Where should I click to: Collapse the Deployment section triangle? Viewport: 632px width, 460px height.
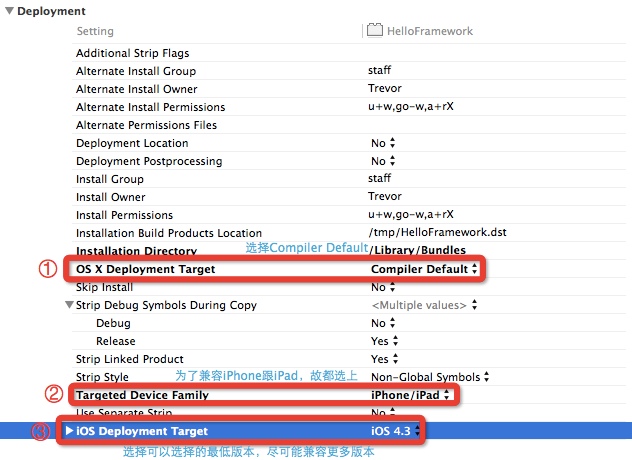pos(9,11)
